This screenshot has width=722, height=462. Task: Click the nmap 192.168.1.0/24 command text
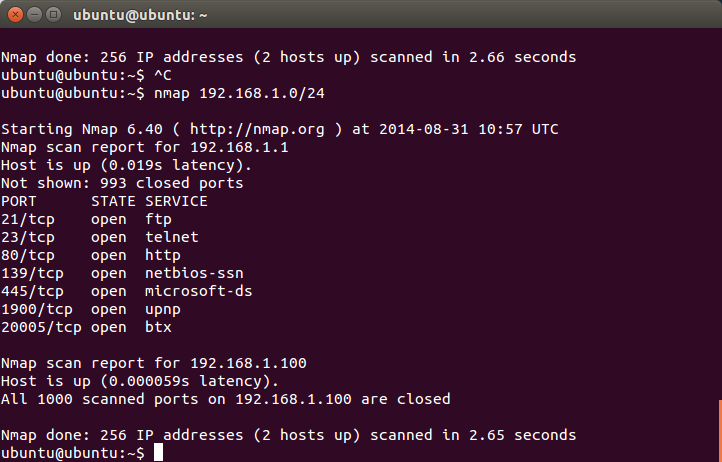(x=239, y=93)
